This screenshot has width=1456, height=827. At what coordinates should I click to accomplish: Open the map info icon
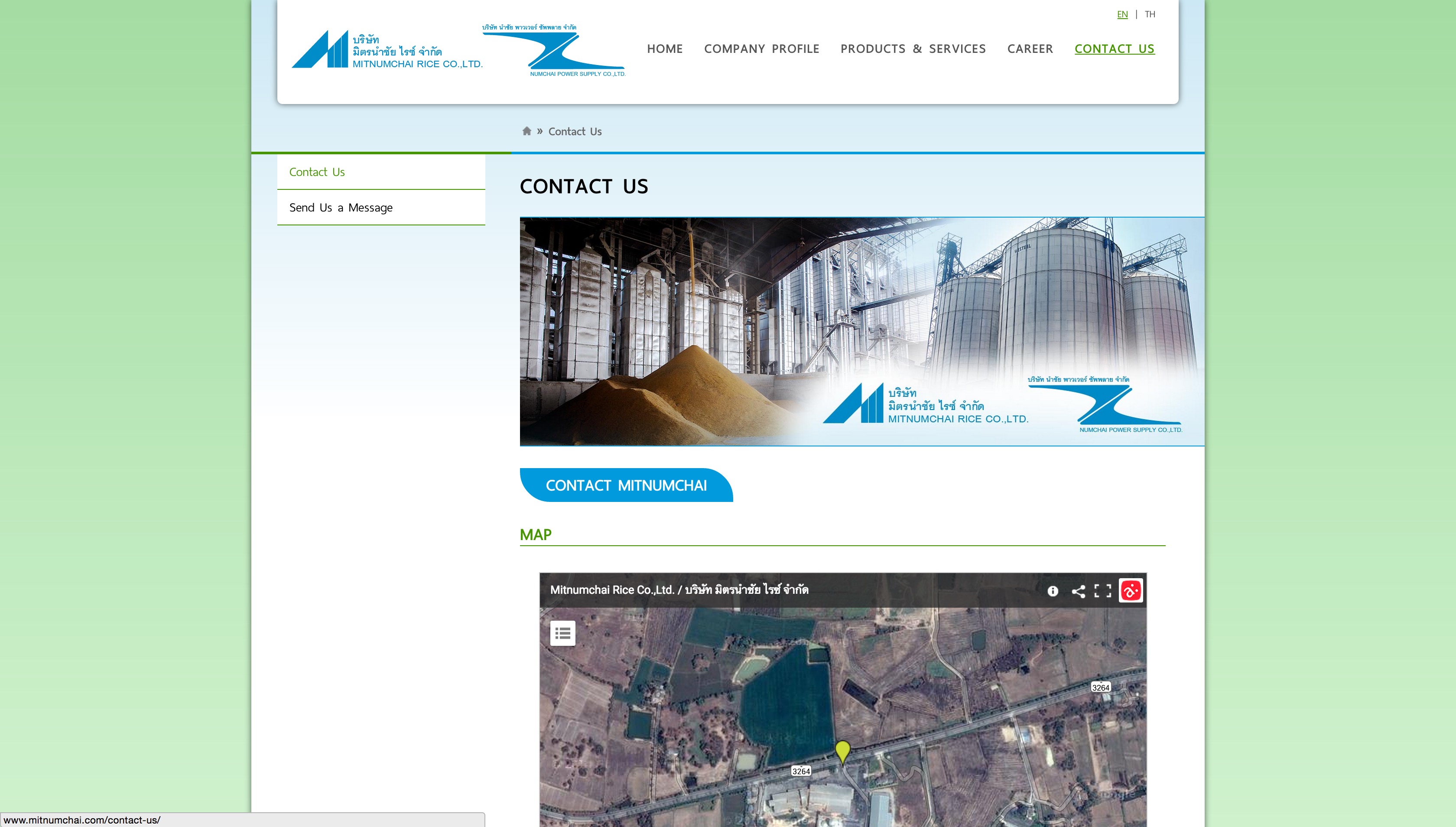tap(1052, 591)
